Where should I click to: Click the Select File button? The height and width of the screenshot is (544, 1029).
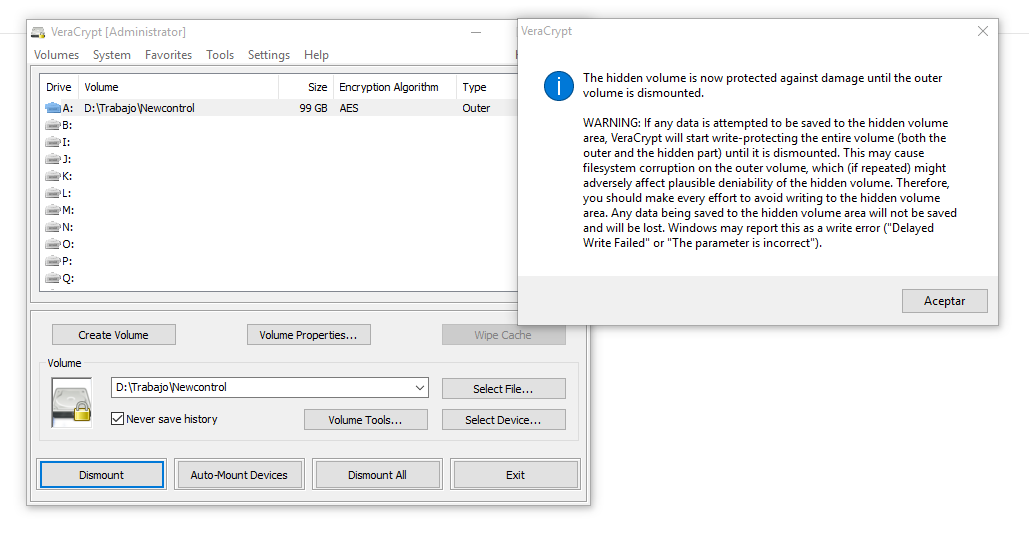tap(503, 388)
